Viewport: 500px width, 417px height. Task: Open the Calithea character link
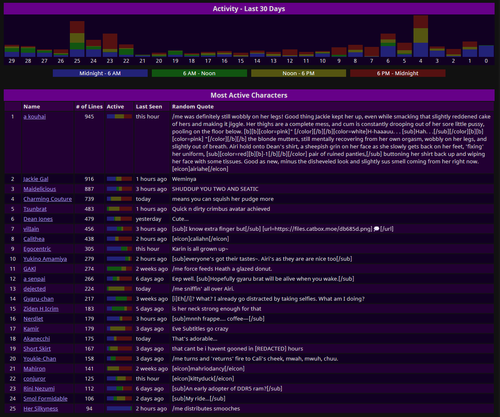tap(34, 239)
